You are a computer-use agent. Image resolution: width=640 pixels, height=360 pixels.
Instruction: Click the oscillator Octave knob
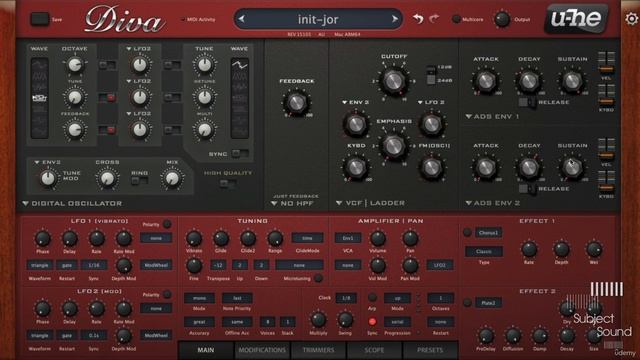75,64
